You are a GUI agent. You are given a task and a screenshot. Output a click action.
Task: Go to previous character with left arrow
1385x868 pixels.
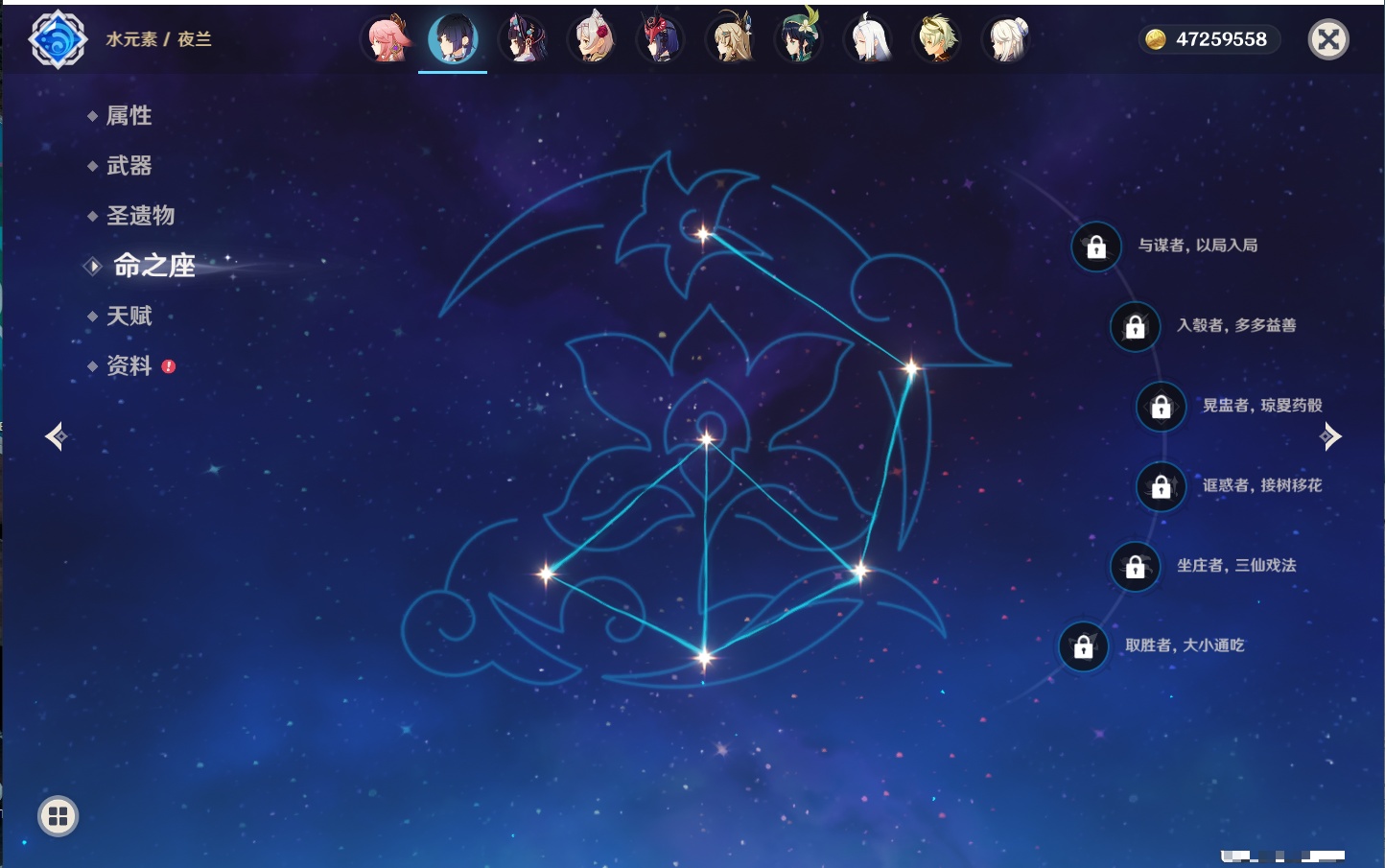[x=56, y=436]
